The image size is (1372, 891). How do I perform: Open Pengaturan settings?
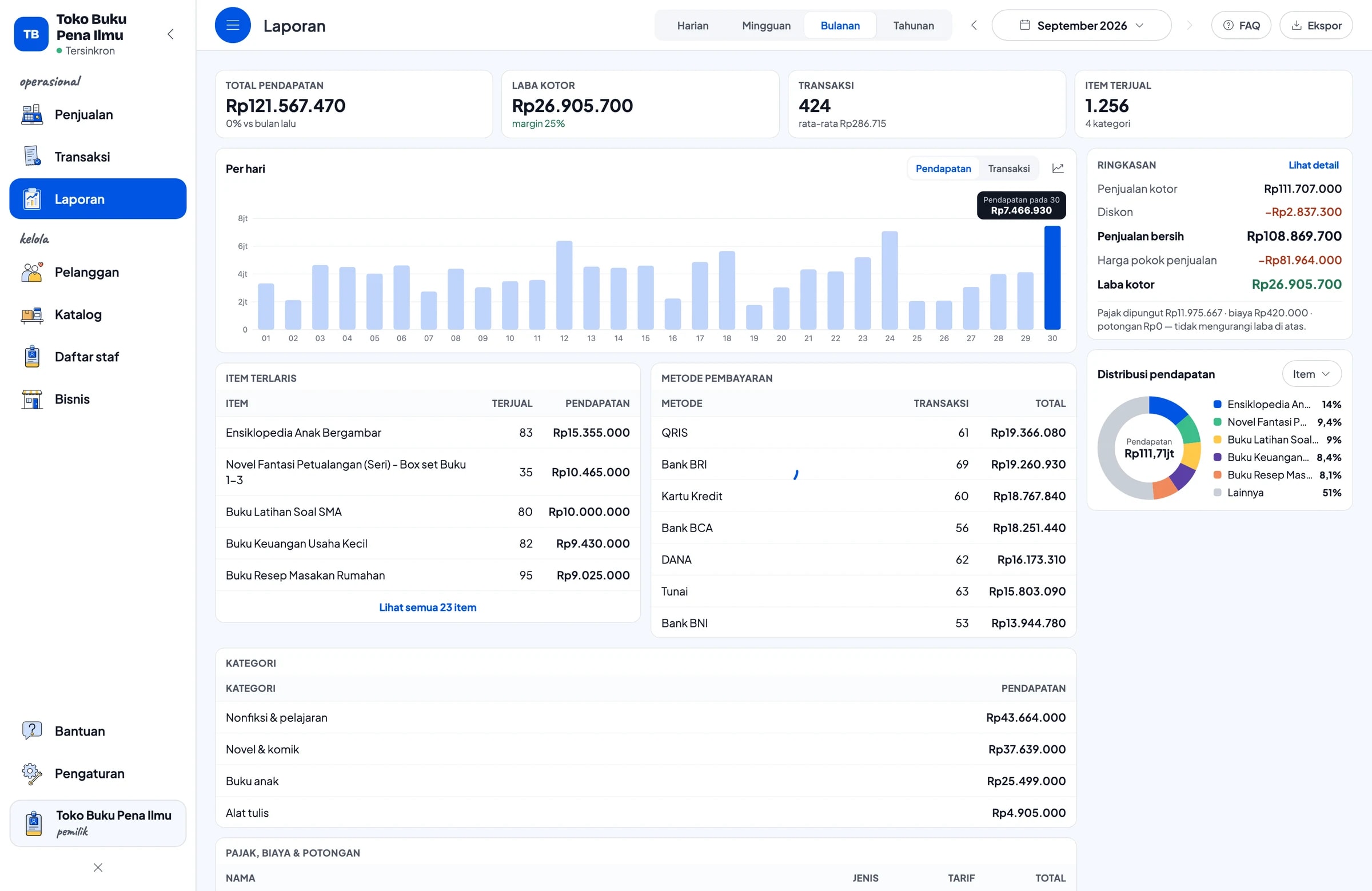(x=98, y=773)
